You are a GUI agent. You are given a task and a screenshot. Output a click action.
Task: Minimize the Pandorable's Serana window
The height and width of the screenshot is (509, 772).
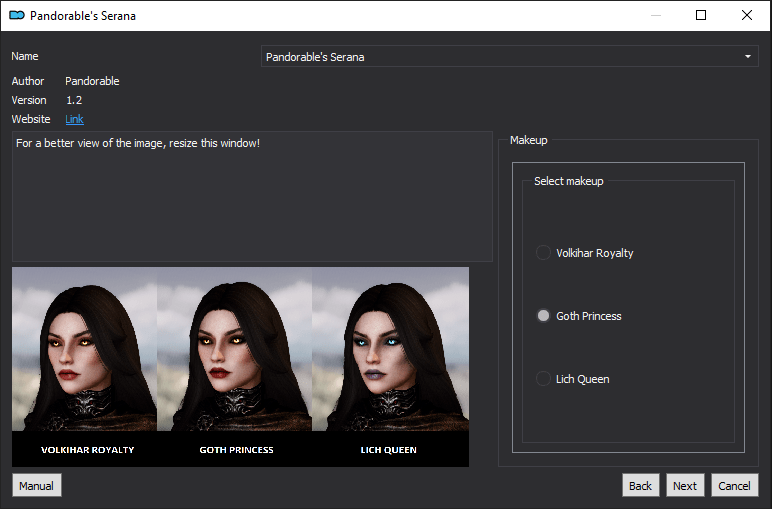656,15
